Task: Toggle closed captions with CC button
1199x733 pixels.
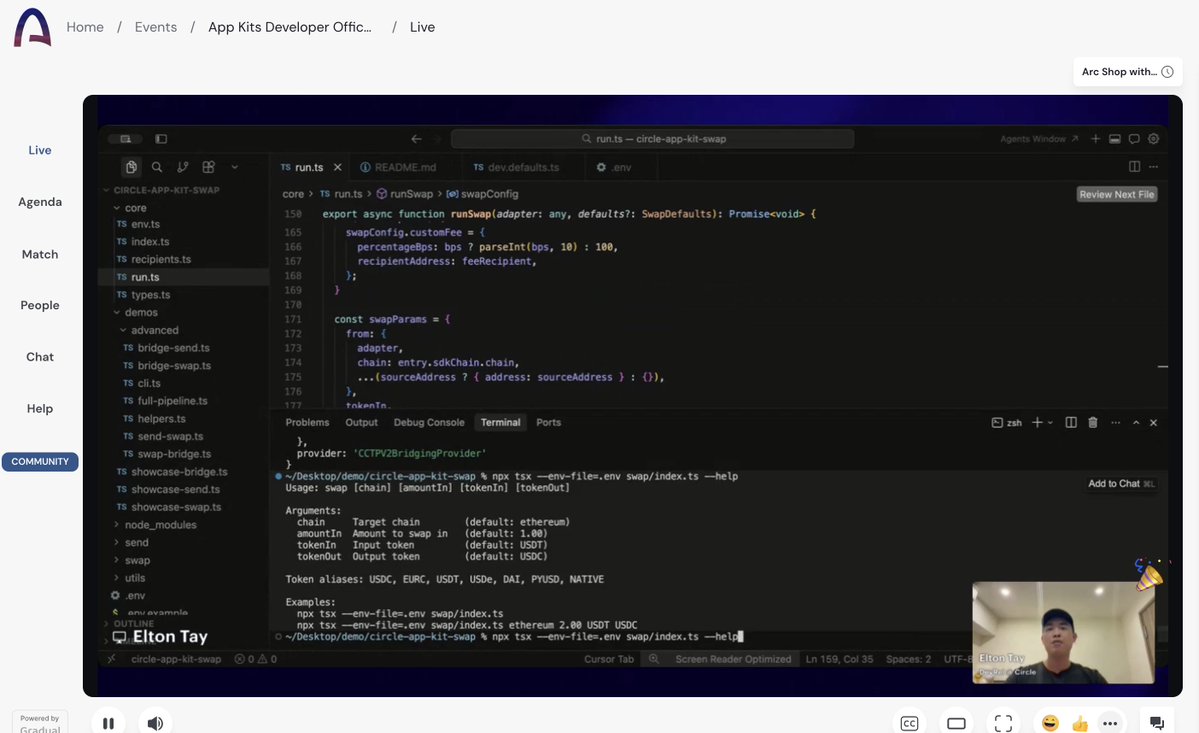Action: point(909,723)
